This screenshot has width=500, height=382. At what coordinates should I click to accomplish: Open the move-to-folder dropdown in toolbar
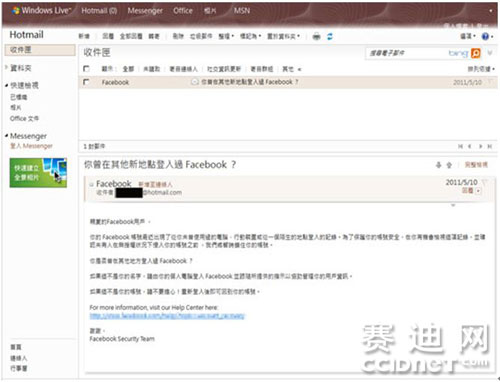point(283,36)
